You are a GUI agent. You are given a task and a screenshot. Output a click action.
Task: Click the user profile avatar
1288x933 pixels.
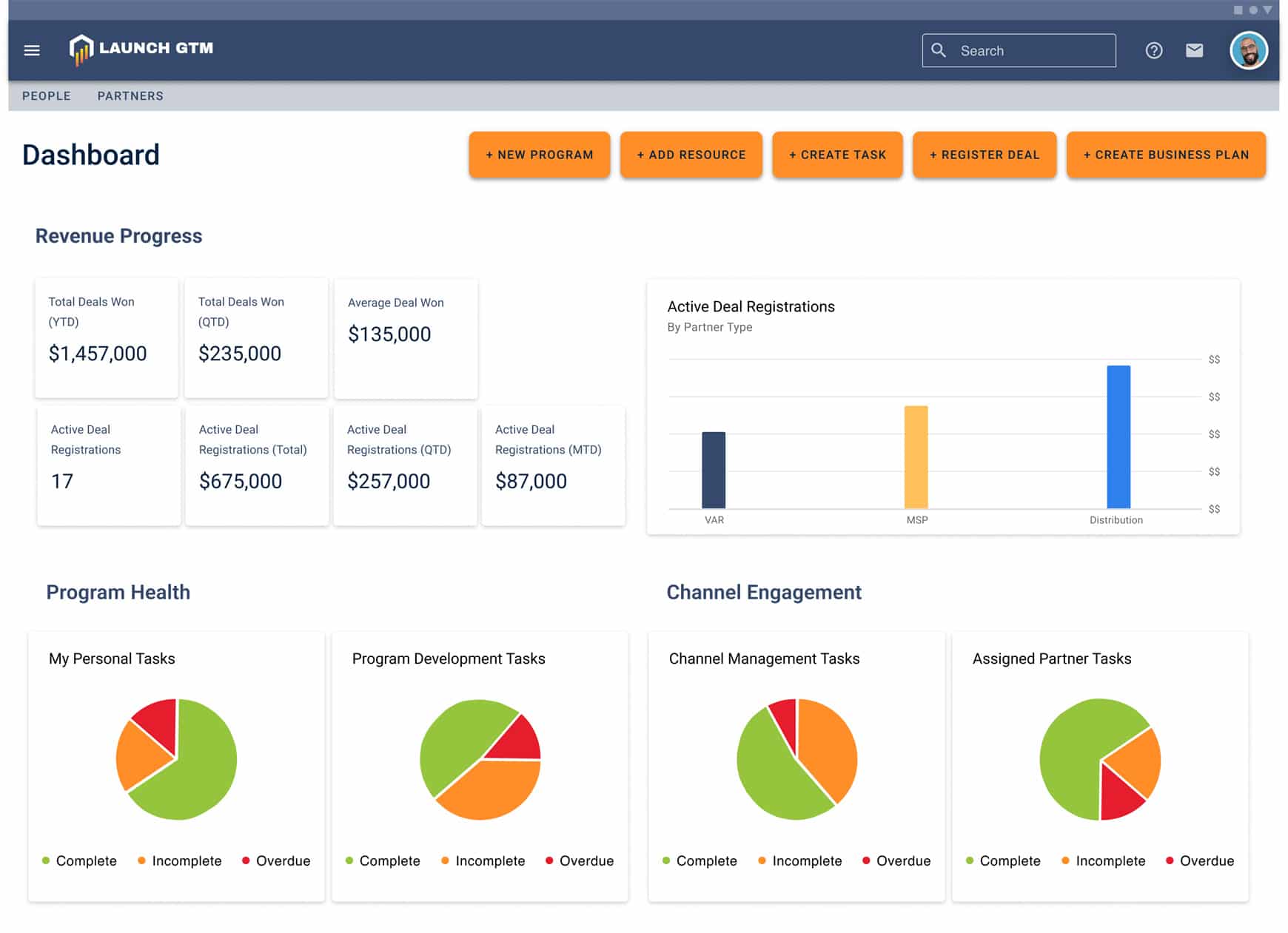coord(1250,50)
